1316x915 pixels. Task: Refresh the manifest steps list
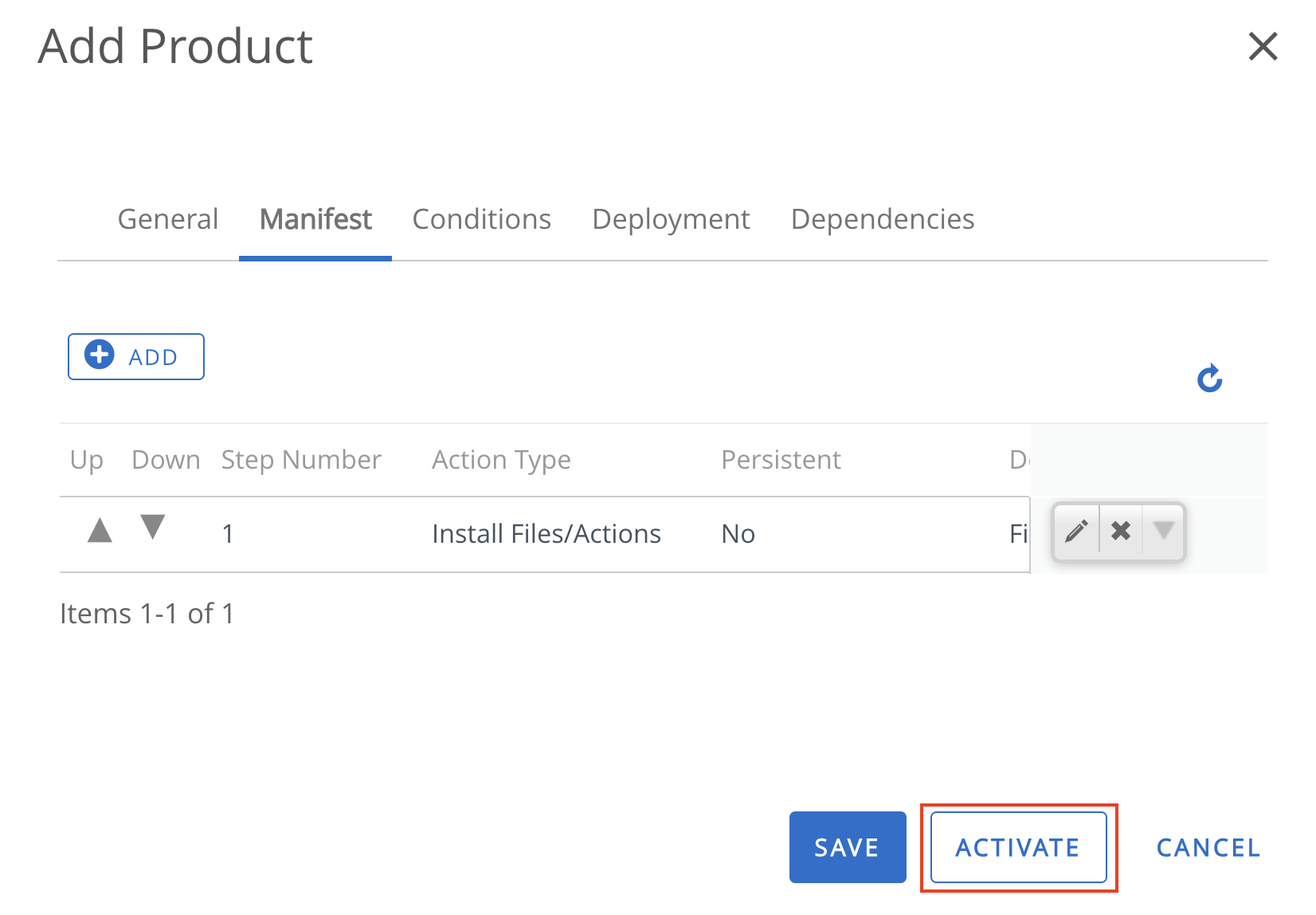point(1209,379)
